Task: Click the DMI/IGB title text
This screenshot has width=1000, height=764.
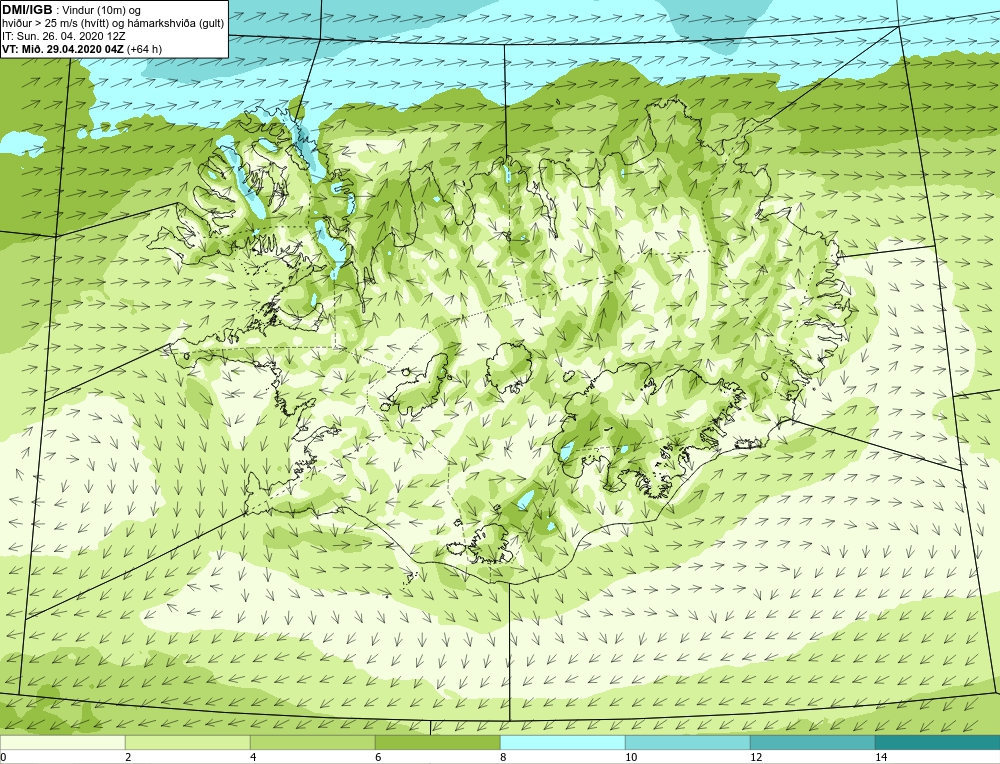Action: [27, 10]
